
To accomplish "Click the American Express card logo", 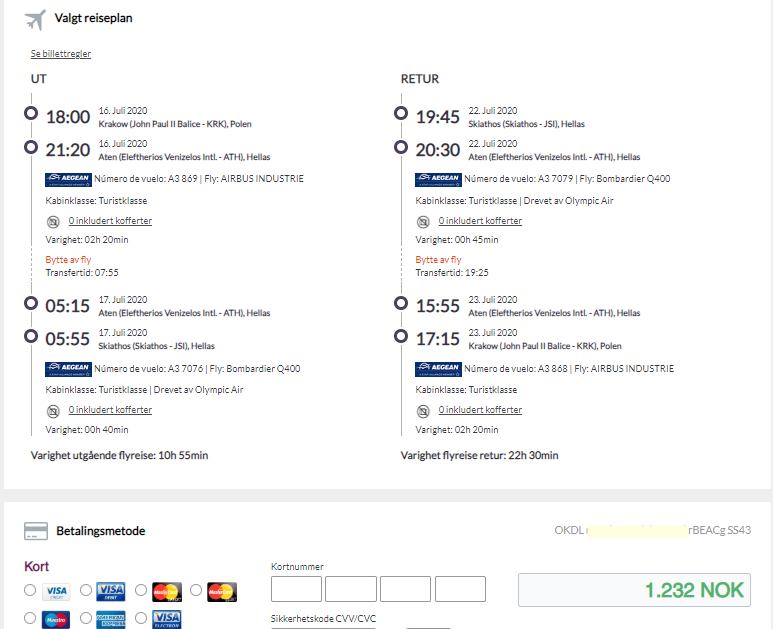I will coord(111,620).
